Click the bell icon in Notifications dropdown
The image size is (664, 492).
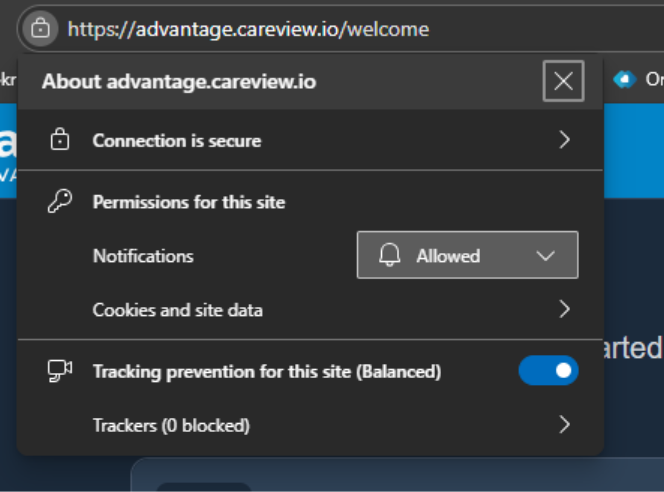pyautogui.click(x=390, y=256)
